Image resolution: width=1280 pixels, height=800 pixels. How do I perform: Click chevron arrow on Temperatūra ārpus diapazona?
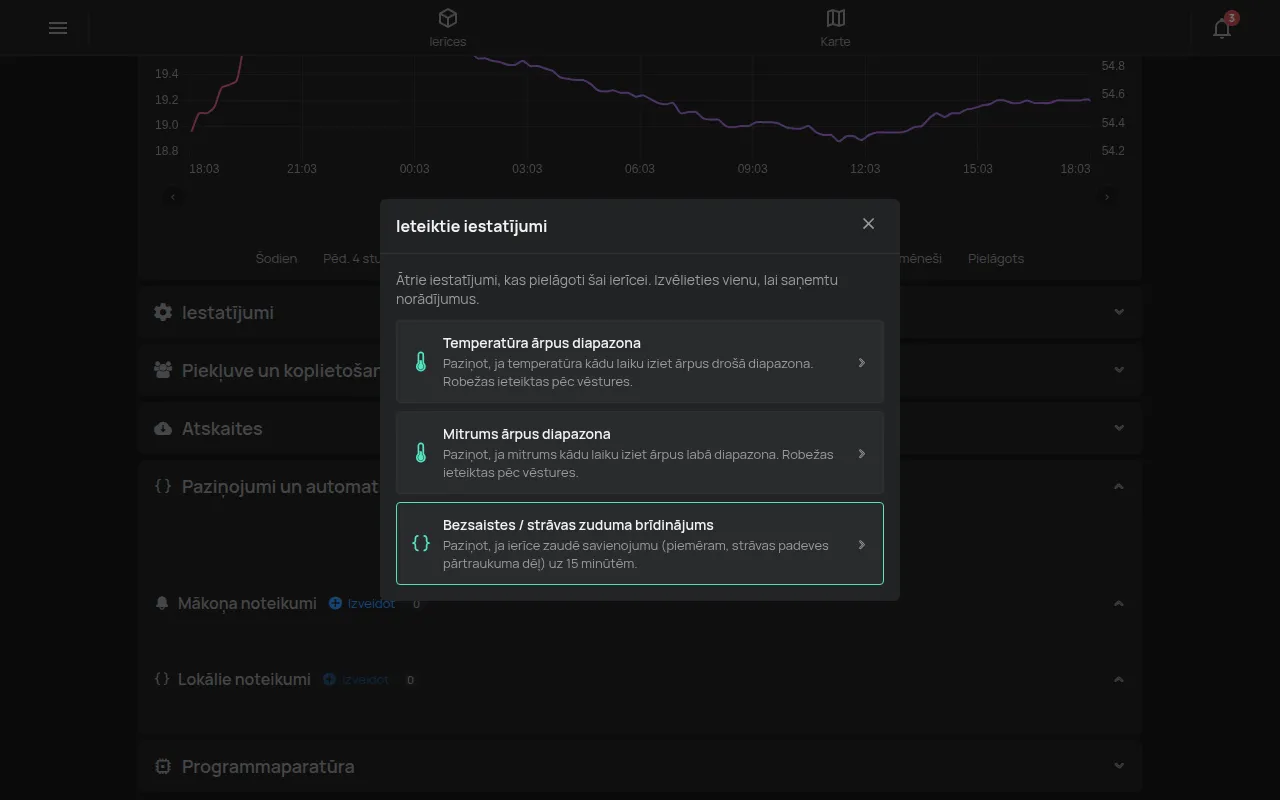click(862, 362)
